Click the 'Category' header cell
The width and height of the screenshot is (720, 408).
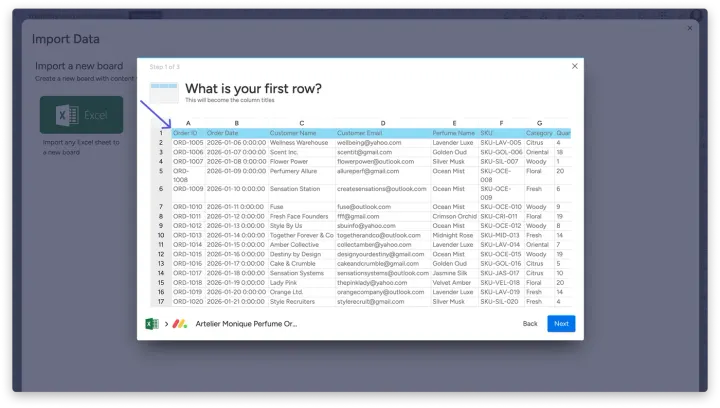[x=539, y=133]
